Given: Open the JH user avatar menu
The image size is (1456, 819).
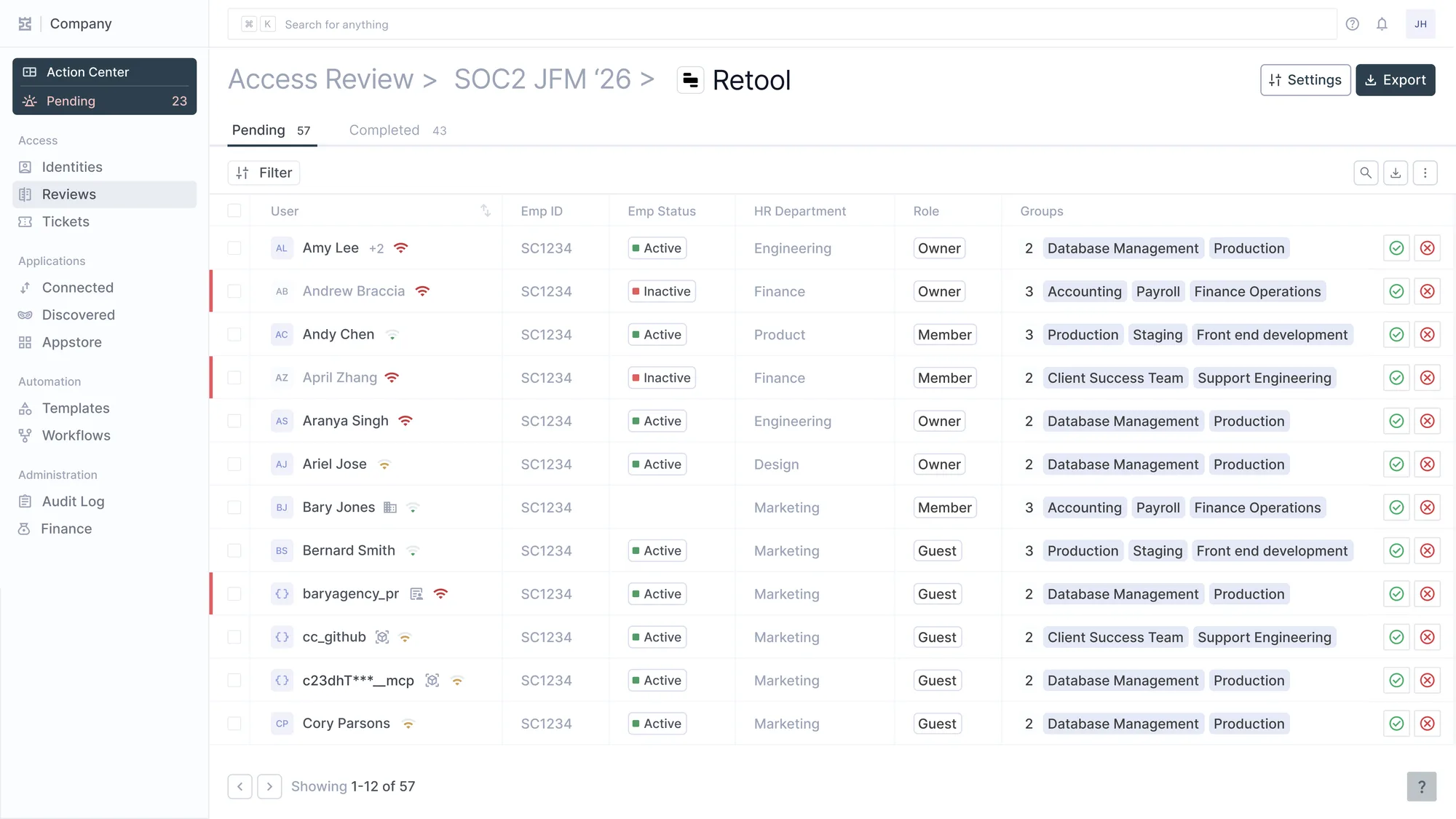Looking at the screenshot, I should pos(1420,24).
